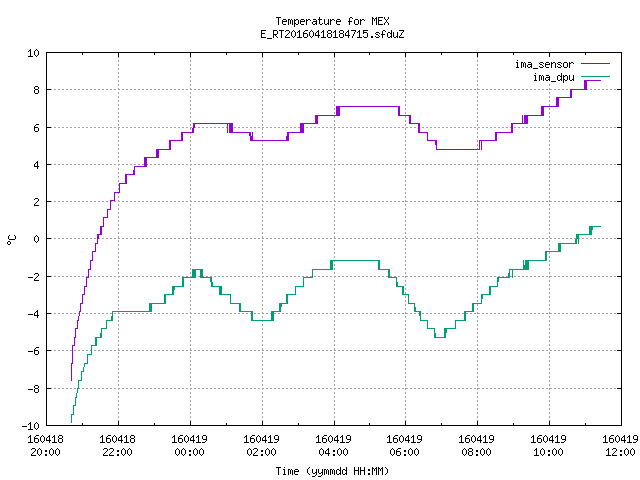The image size is (640, 480).
Task: Click the x-axis label '160419 00:00'
Action: (189, 445)
